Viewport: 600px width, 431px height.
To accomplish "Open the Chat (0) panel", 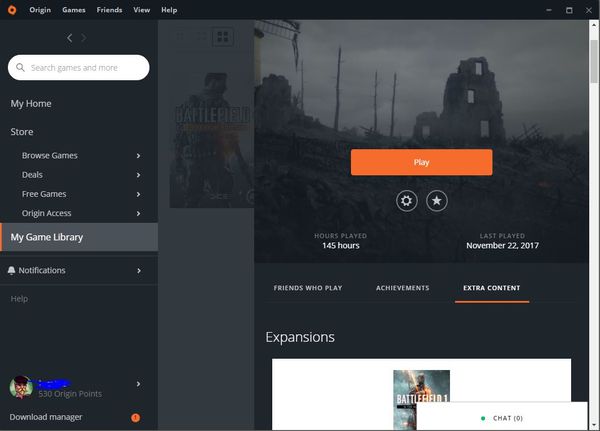I will (x=502, y=417).
